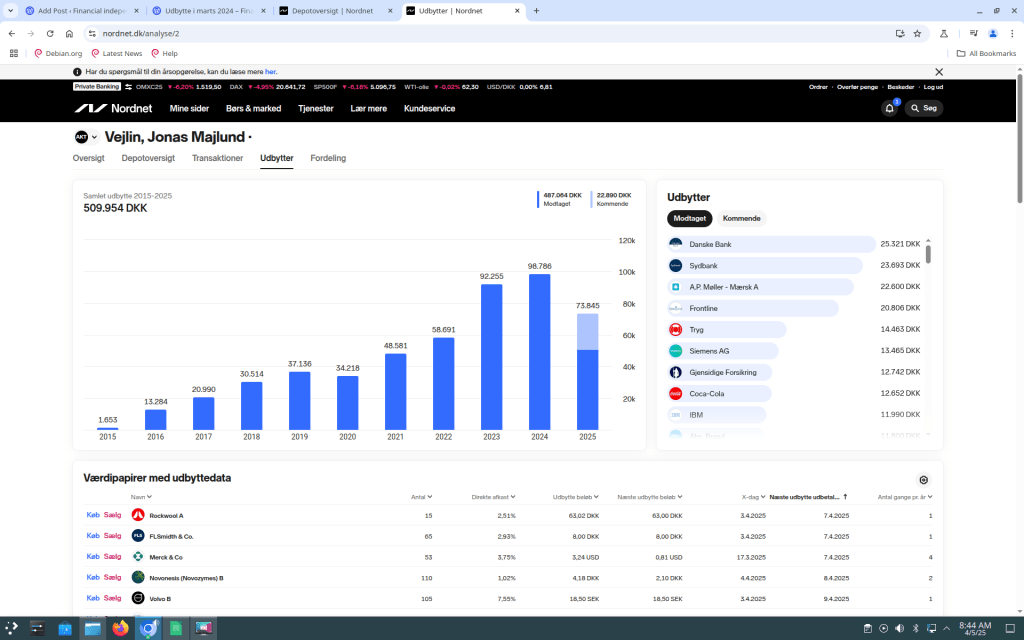
Task: Bookmark this page with the star icon
Action: tap(917, 33)
